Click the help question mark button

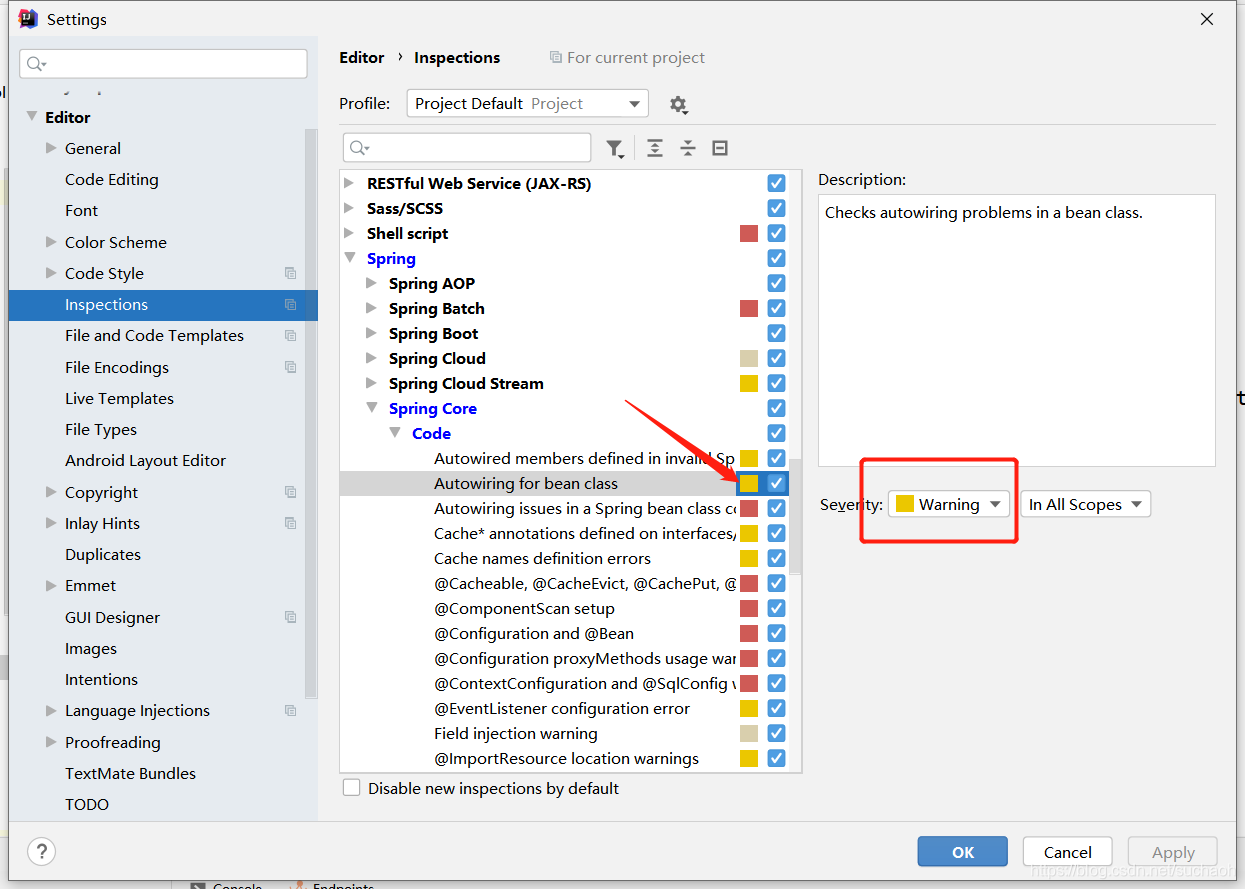[x=41, y=851]
